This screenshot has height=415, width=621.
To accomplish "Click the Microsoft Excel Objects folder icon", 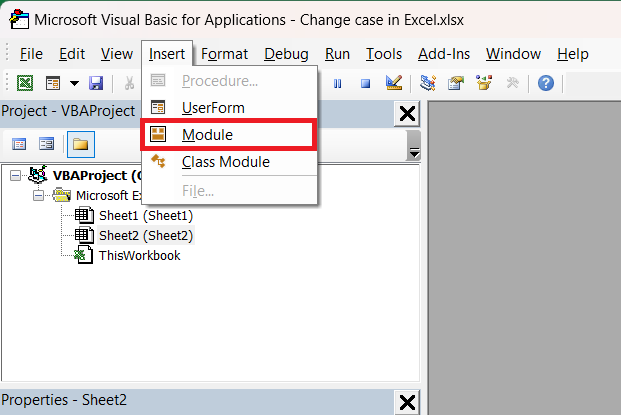I will point(61,195).
